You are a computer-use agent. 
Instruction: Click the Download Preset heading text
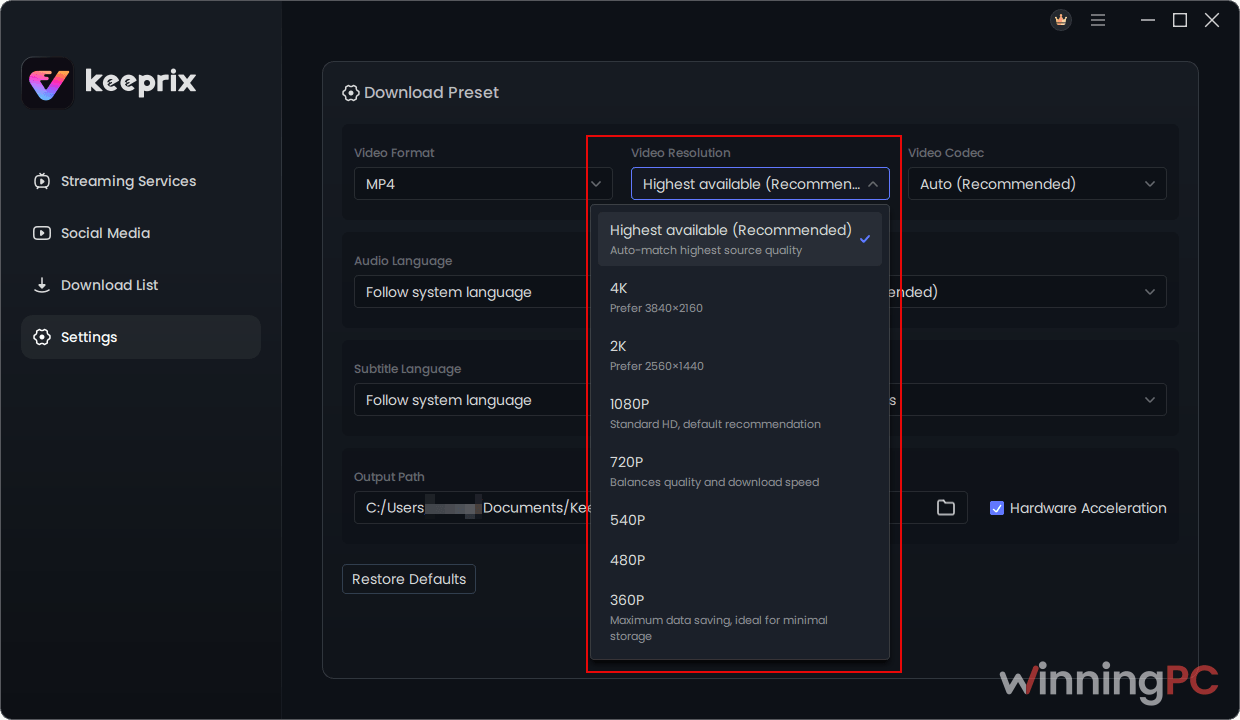[x=431, y=93]
